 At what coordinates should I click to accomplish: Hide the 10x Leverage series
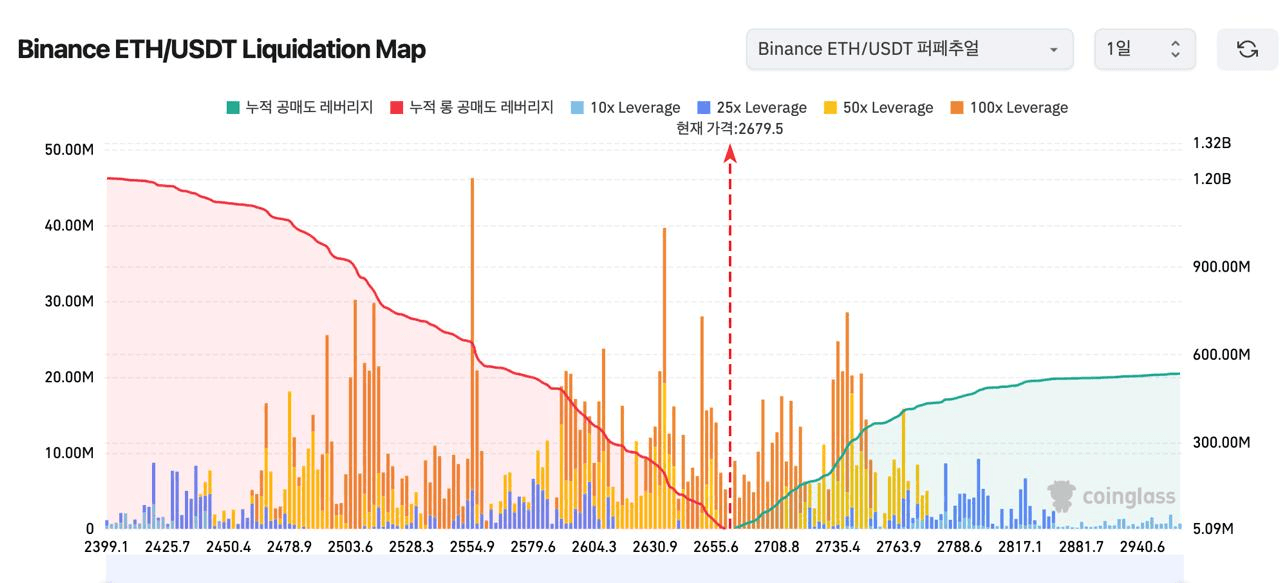coord(625,107)
